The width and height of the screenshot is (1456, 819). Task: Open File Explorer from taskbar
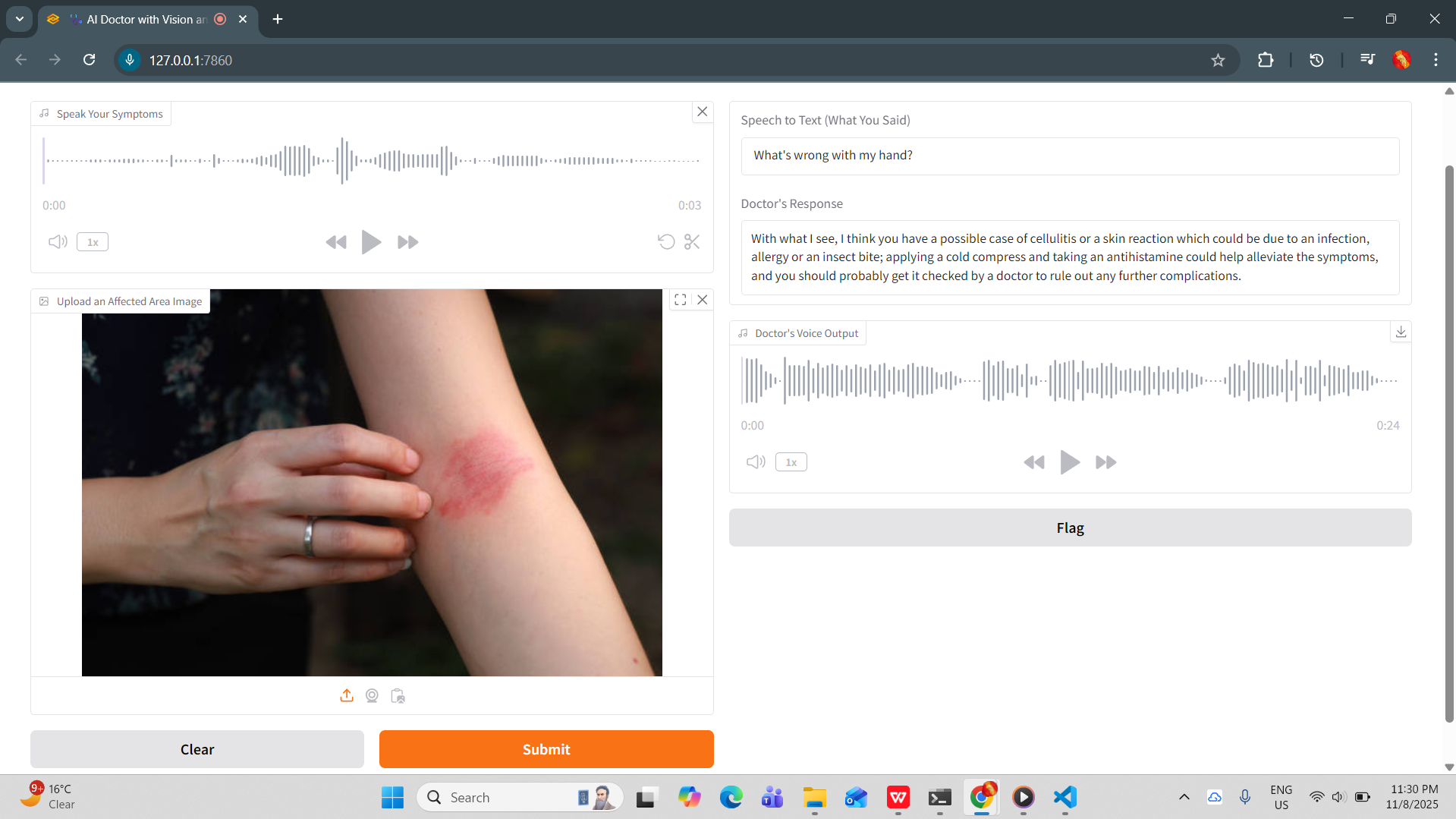(x=814, y=797)
